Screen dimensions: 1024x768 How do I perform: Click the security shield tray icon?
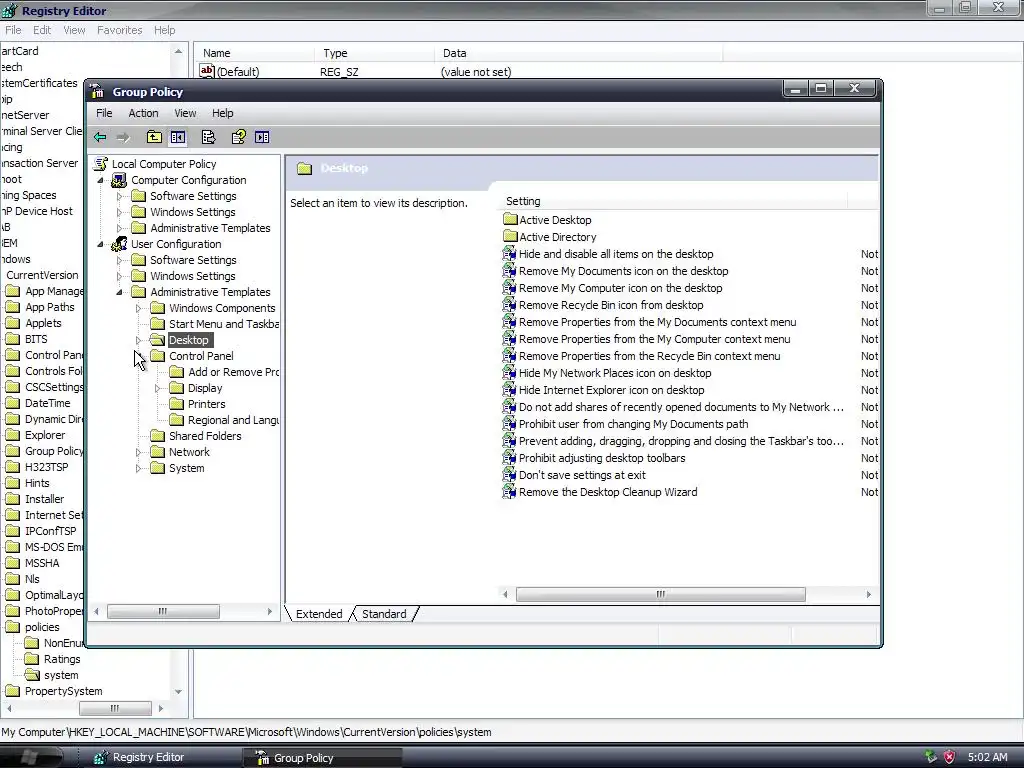pyautogui.click(x=949, y=758)
